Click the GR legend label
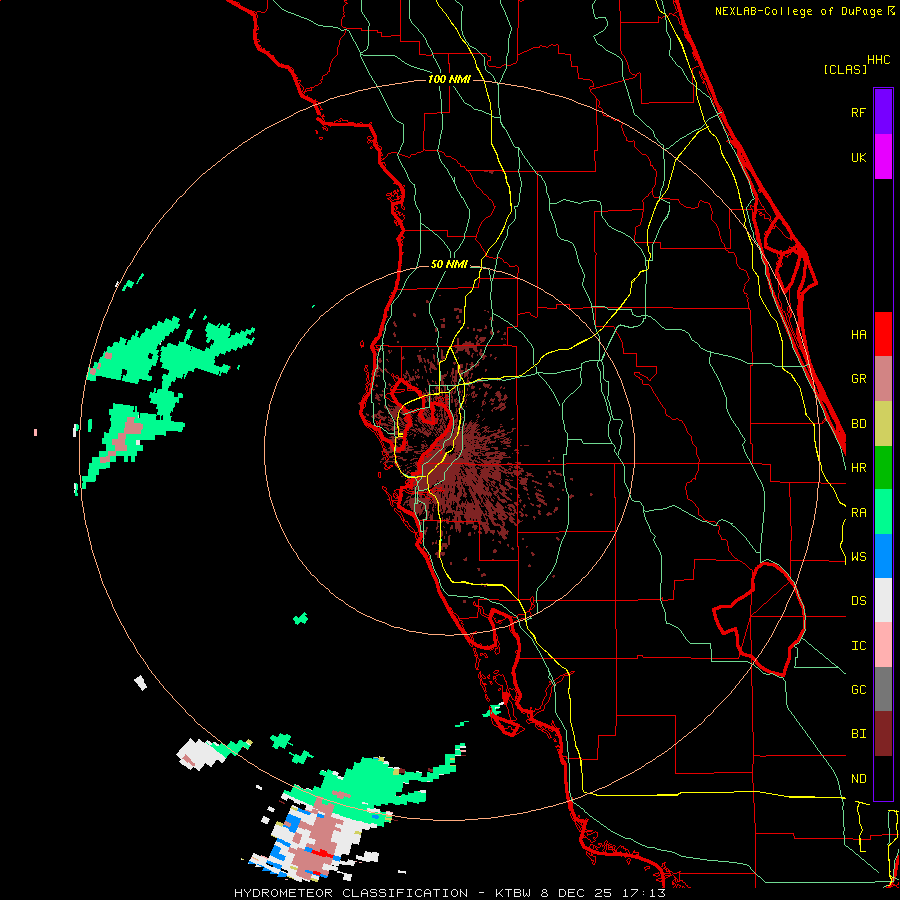This screenshot has height=900, width=900. pyautogui.click(x=859, y=379)
